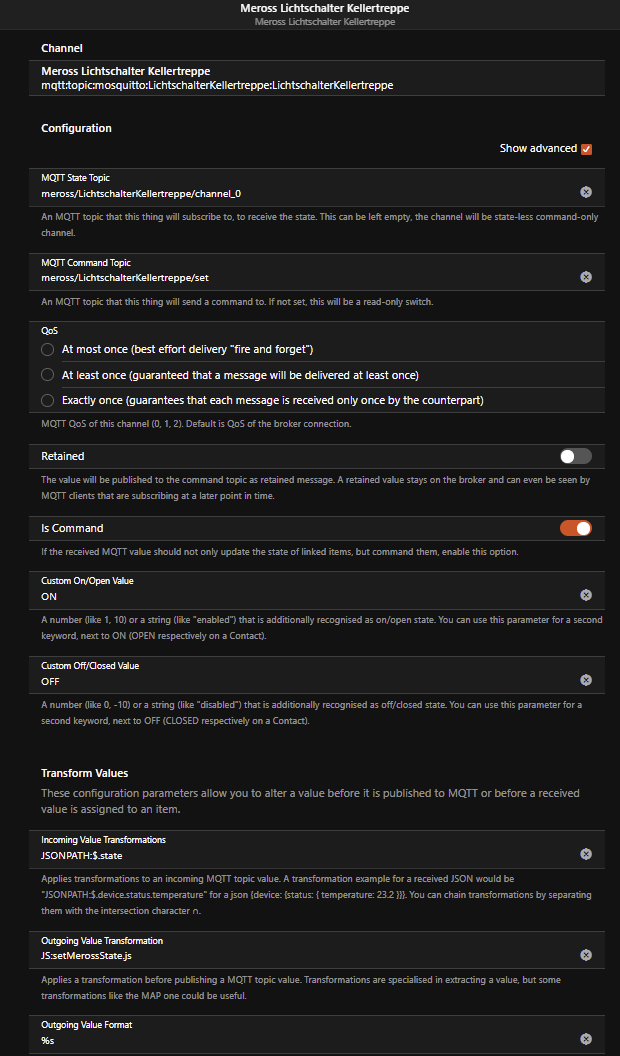
Task: Enable the Retained toggle
Action: [576, 456]
